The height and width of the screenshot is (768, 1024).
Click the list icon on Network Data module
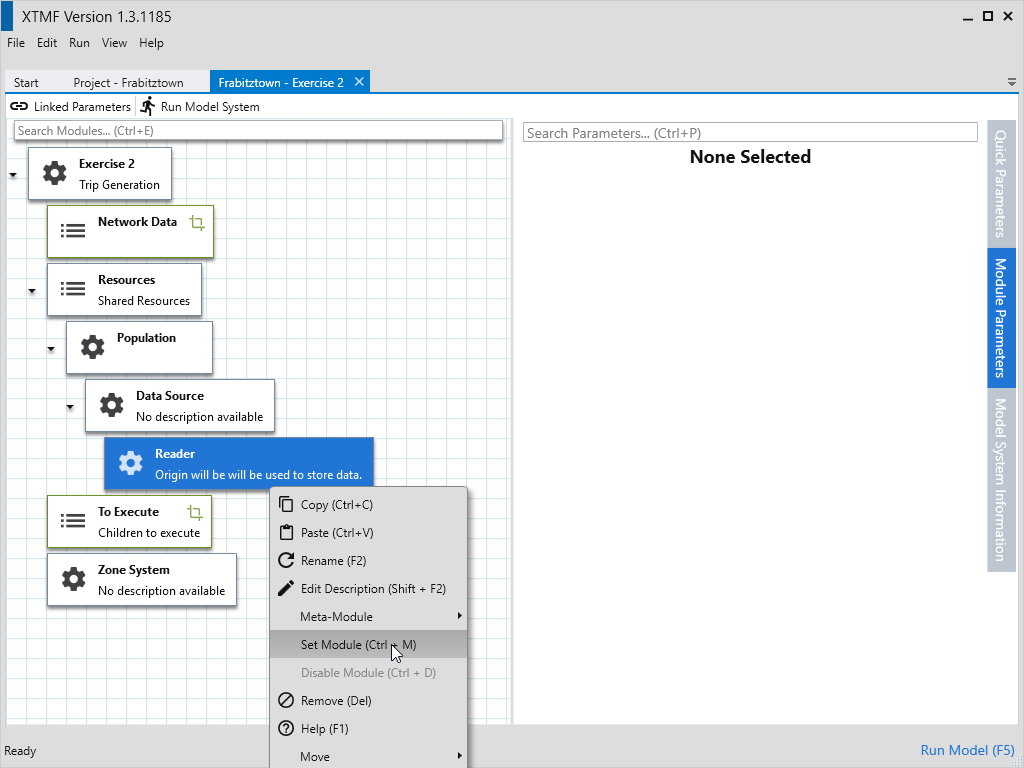73,231
